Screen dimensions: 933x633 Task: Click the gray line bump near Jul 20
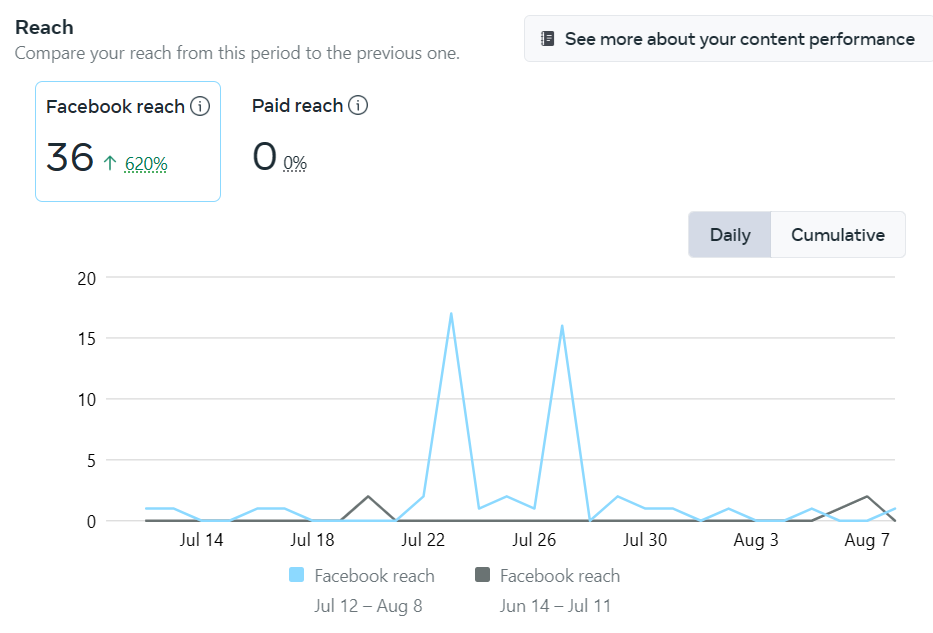click(368, 497)
